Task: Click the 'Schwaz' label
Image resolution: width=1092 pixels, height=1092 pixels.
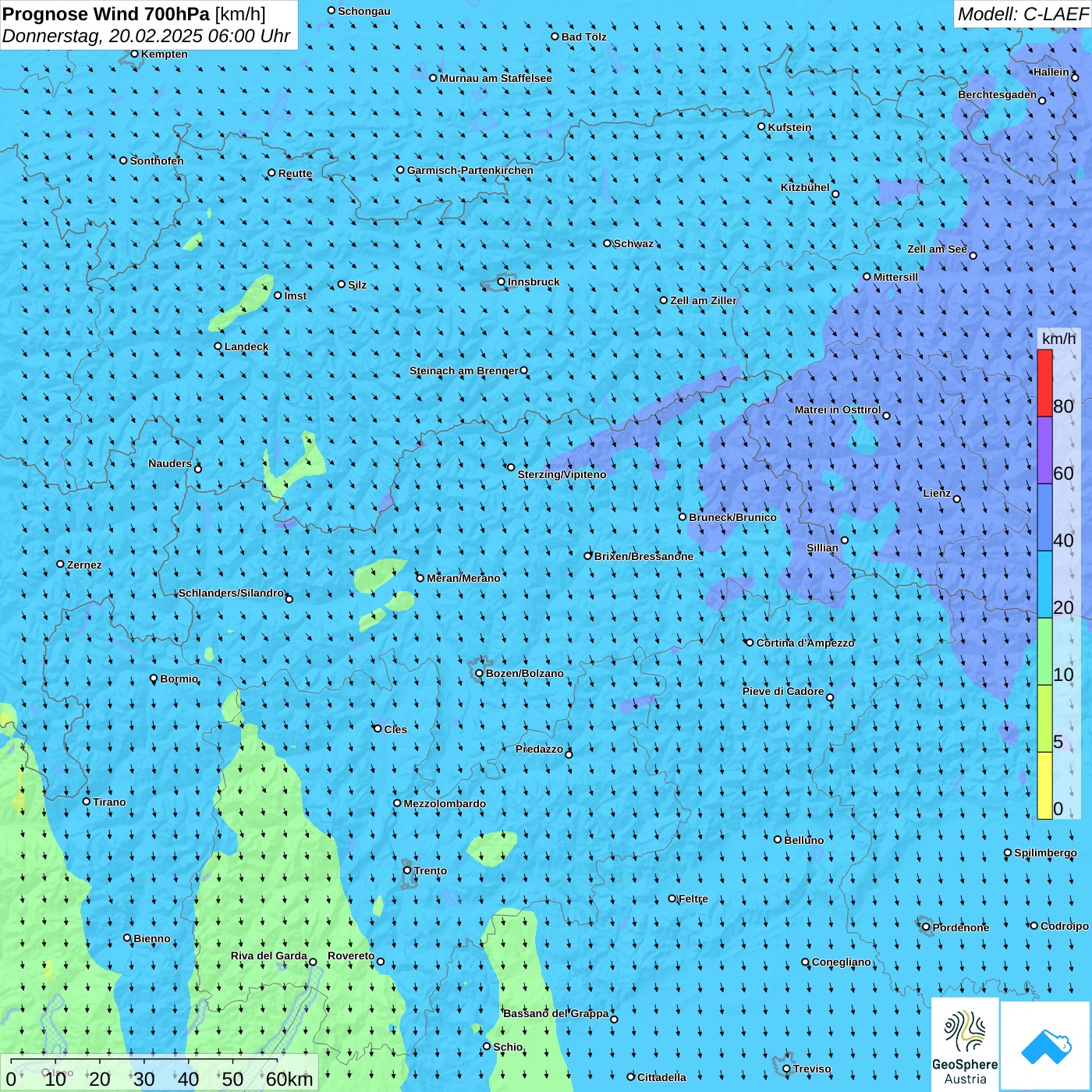Action: coord(633,243)
